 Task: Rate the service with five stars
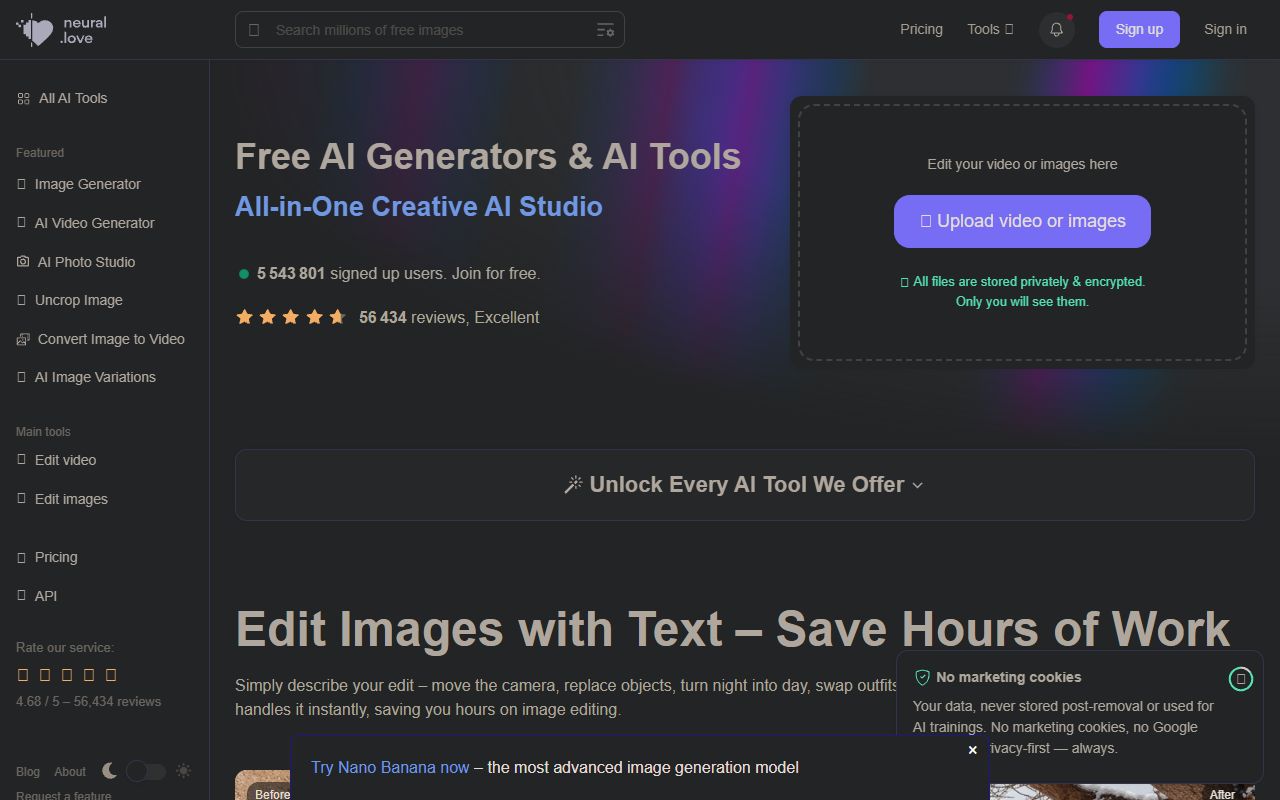111,674
